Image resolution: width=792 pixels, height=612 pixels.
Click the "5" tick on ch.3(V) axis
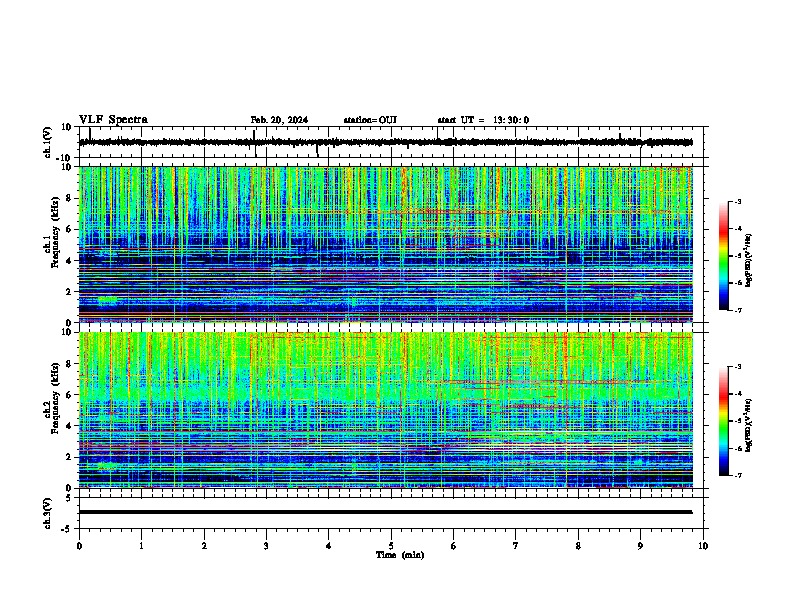[x=70, y=498]
